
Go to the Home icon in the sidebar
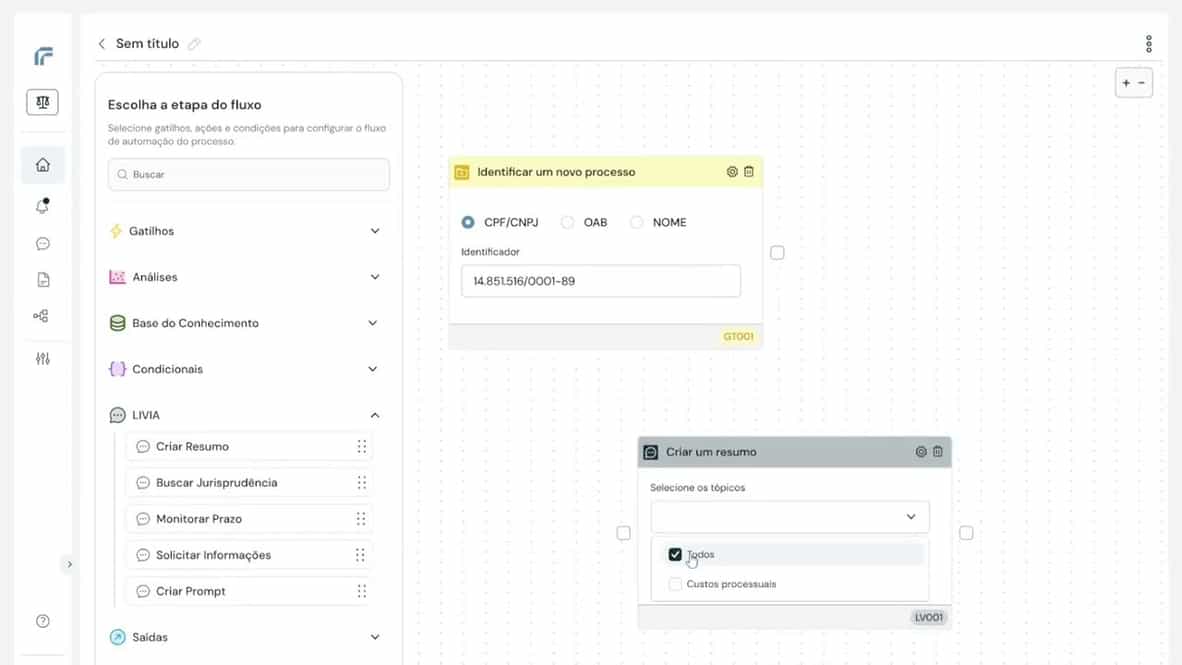click(43, 165)
